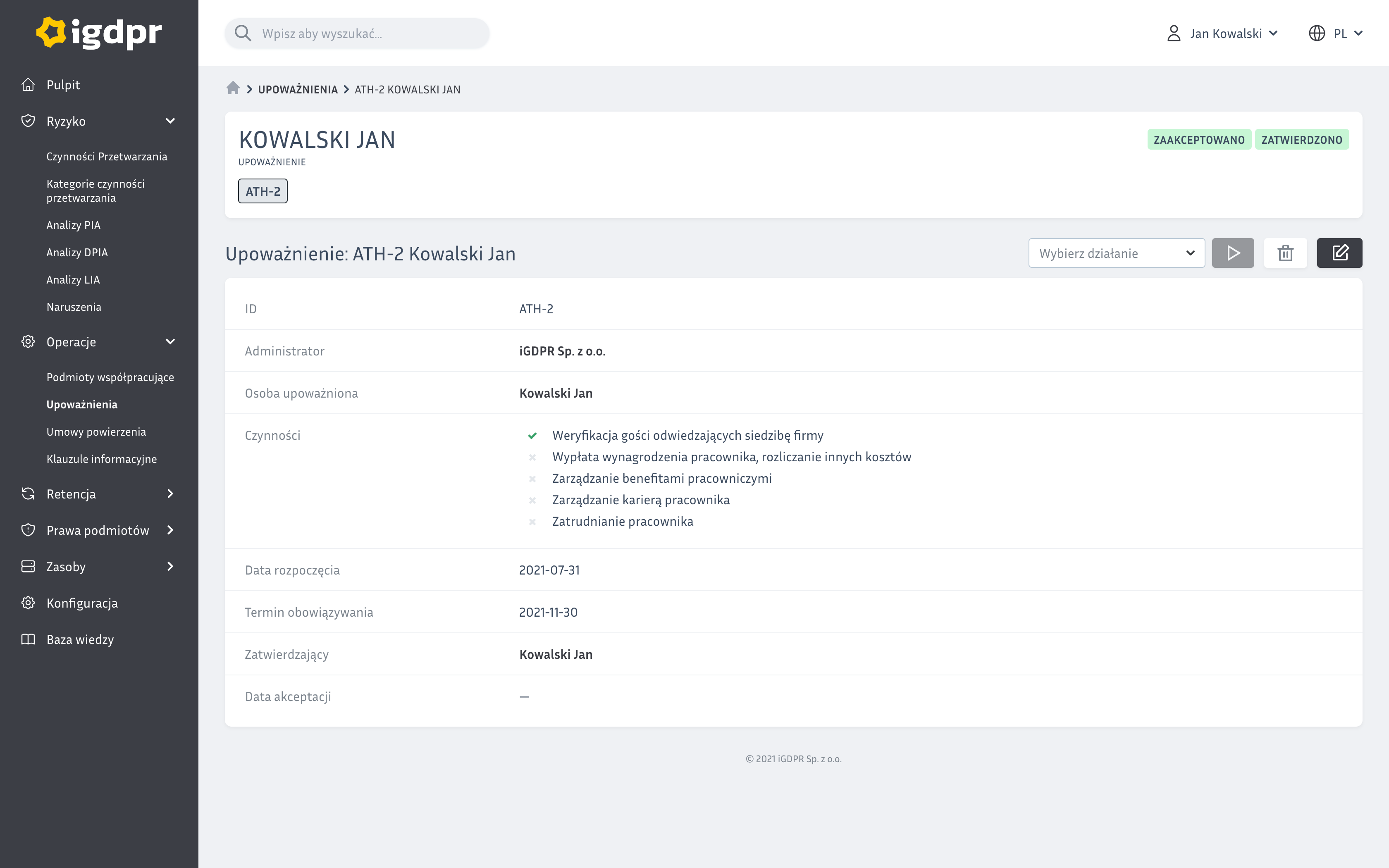
Task: Open Umowy powierzenia
Action: coord(96,432)
